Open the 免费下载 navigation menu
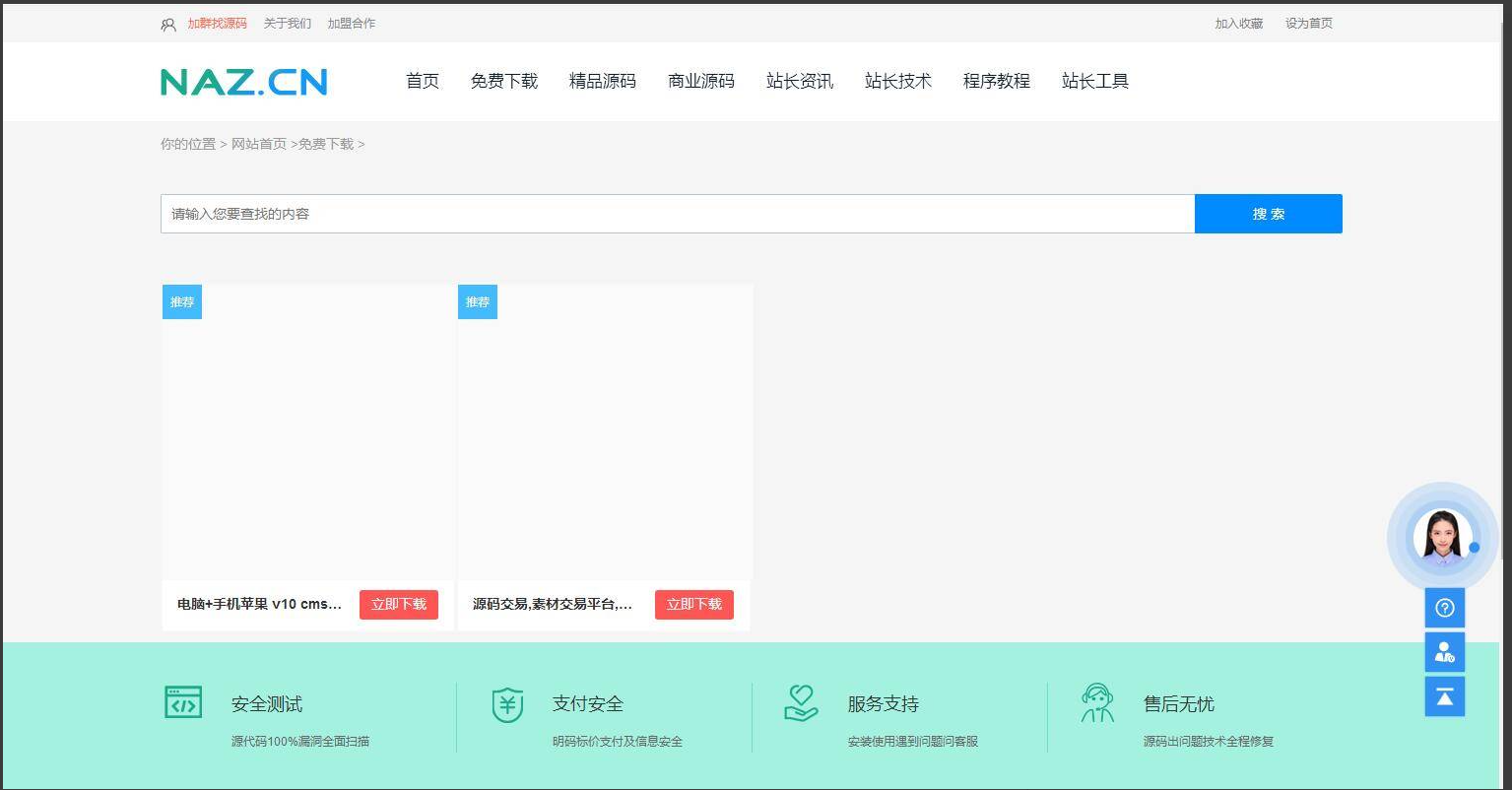Image resolution: width=1512 pixels, height=790 pixels. 503,82
